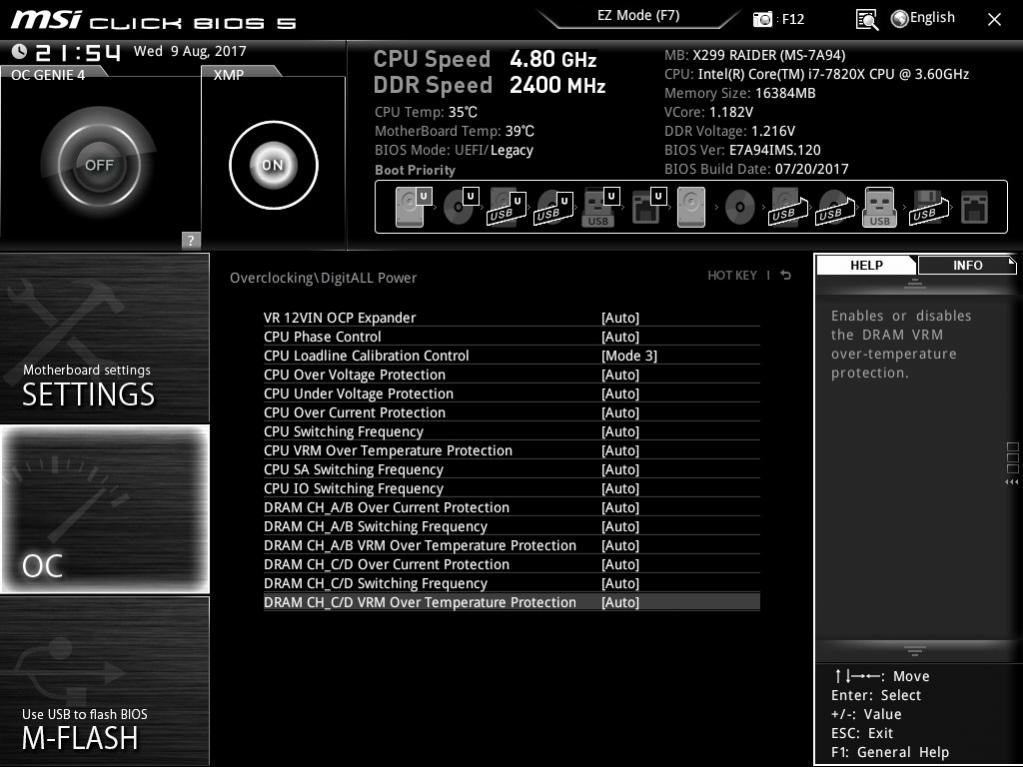Image resolution: width=1023 pixels, height=767 pixels.
Task: Select DRAM CH_C/D VRM Over Temperature row
Action: tap(512, 602)
